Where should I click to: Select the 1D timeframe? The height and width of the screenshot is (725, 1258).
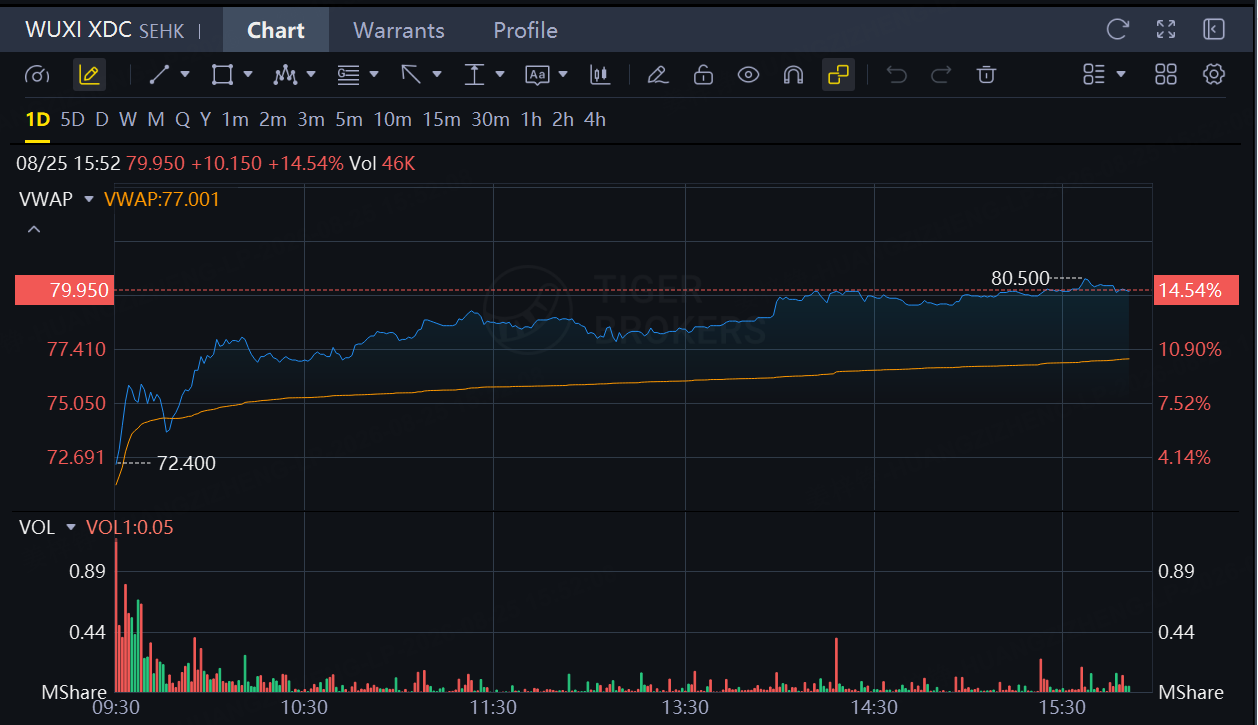point(37,120)
